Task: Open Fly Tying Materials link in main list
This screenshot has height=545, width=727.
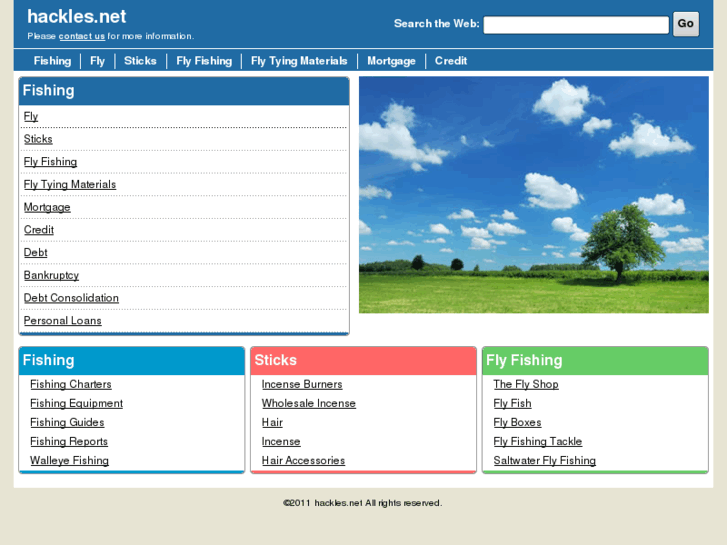Action: (x=70, y=185)
